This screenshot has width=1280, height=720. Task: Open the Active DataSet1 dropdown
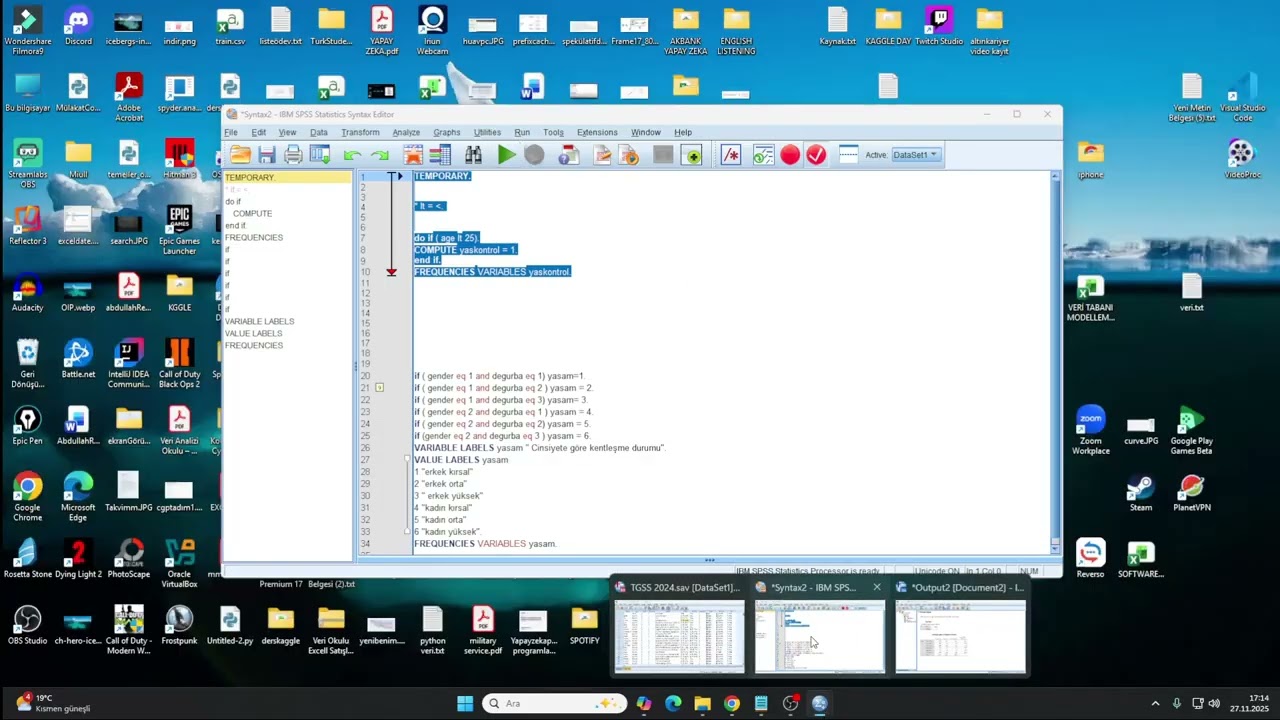[x=915, y=155]
